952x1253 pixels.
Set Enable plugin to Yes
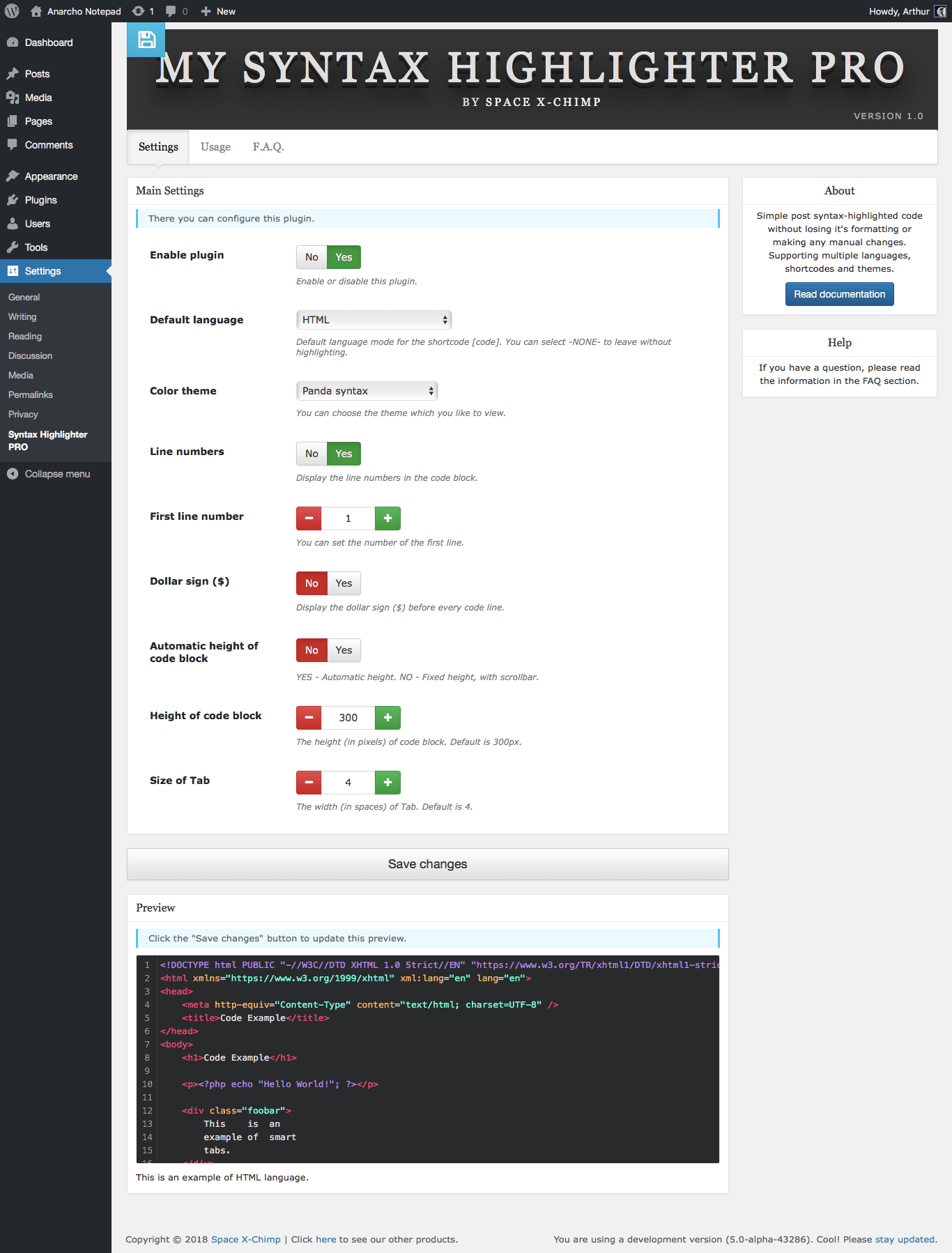click(344, 257)
